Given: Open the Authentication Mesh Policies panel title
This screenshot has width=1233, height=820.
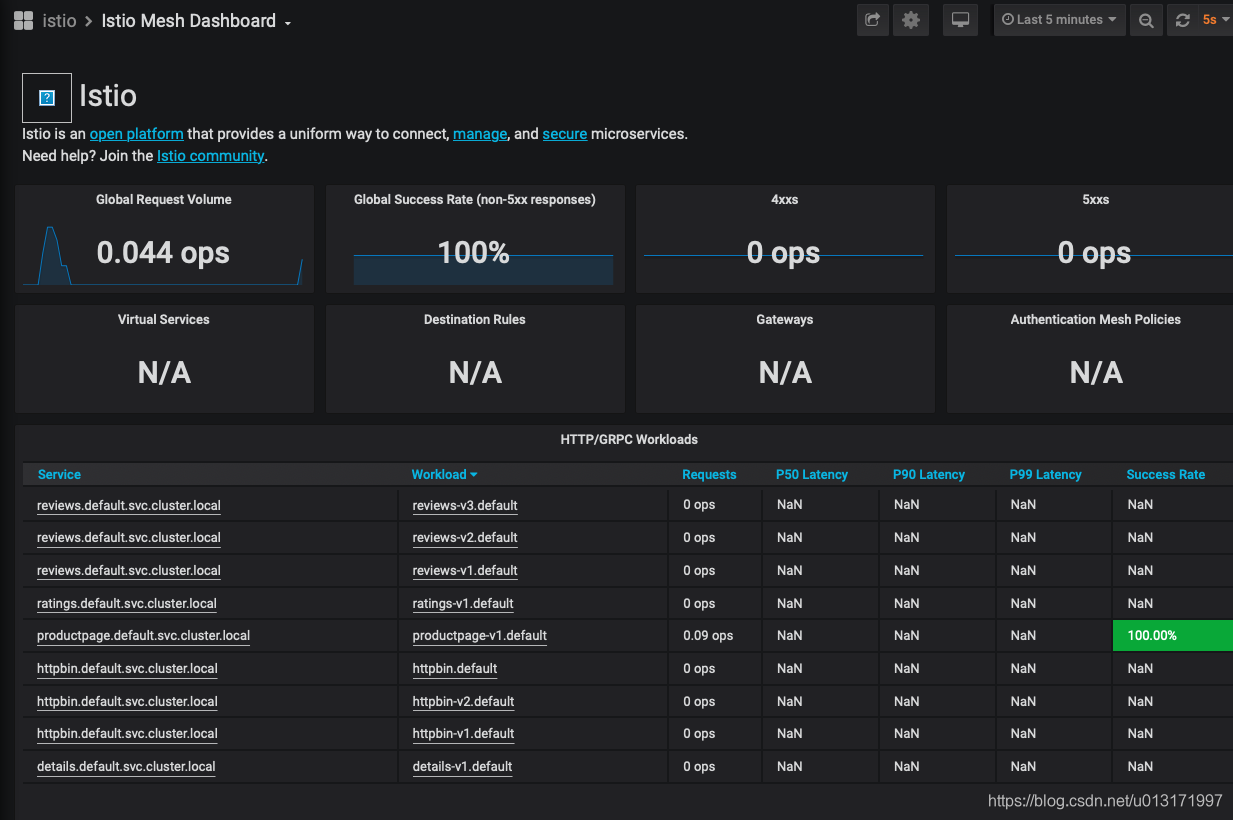Looking at the screenshot, I should (1096, 320).
